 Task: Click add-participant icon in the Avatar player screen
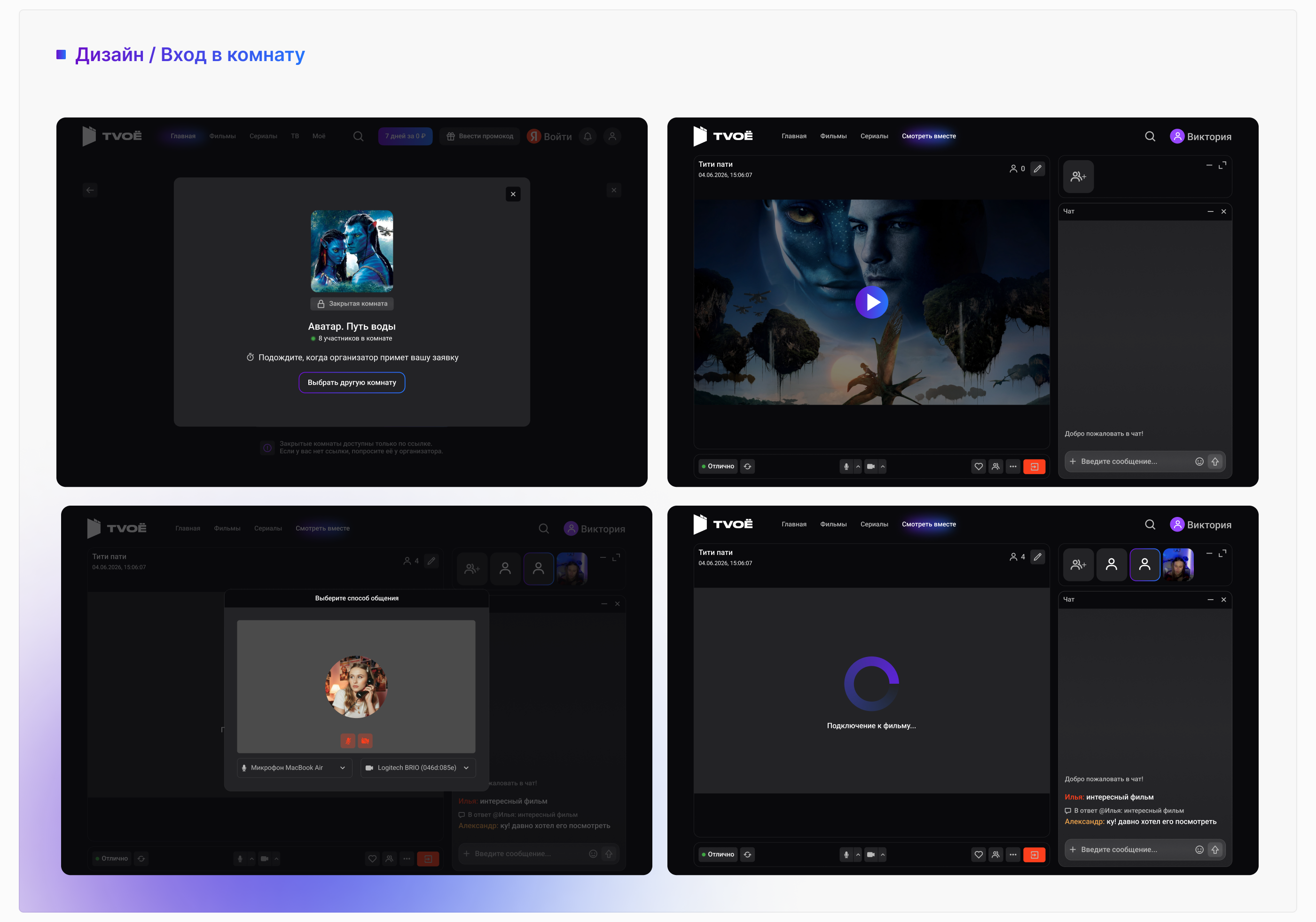1078,177
